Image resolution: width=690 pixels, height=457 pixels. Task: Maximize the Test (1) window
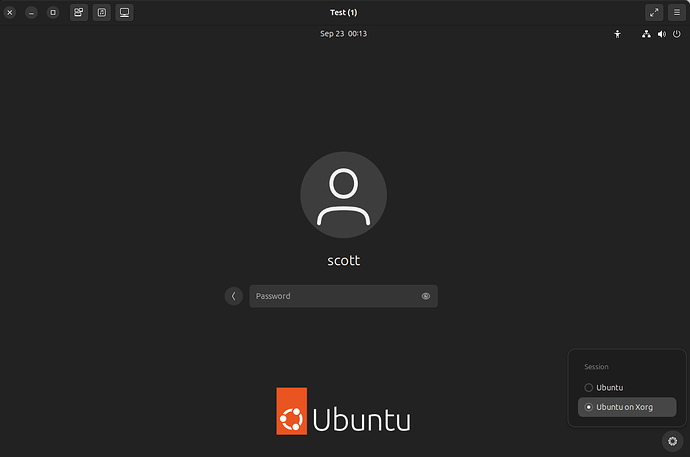pyautogui.click(x=53, y=12)
